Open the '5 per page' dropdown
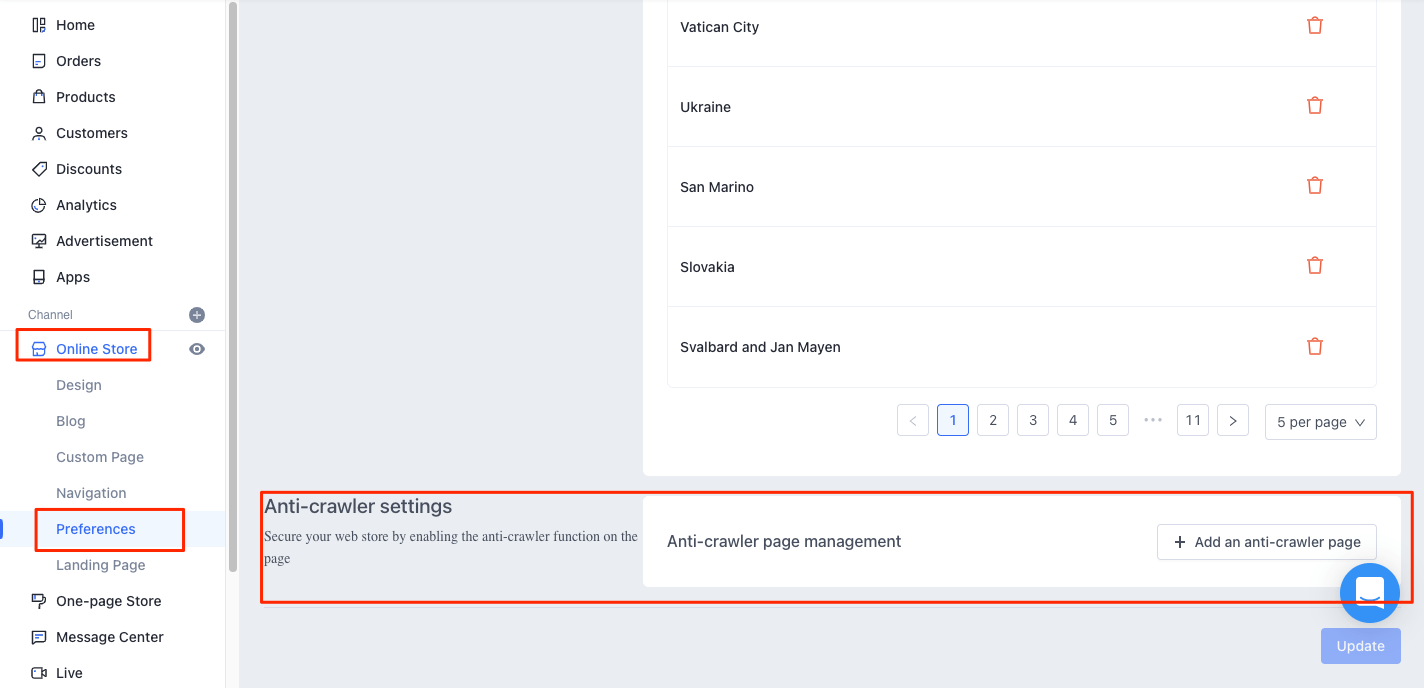This screenshot has height=688, width=1424. [1320, 421]
